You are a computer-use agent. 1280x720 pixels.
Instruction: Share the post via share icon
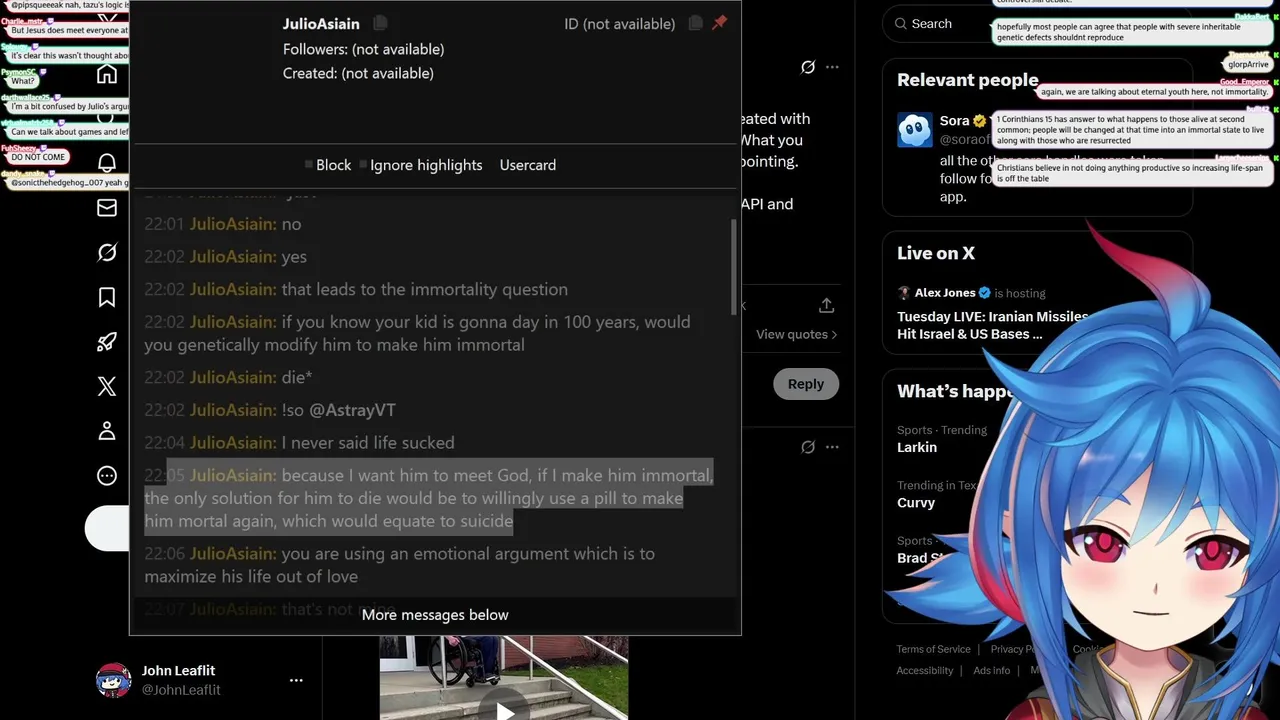pos(826,305)
